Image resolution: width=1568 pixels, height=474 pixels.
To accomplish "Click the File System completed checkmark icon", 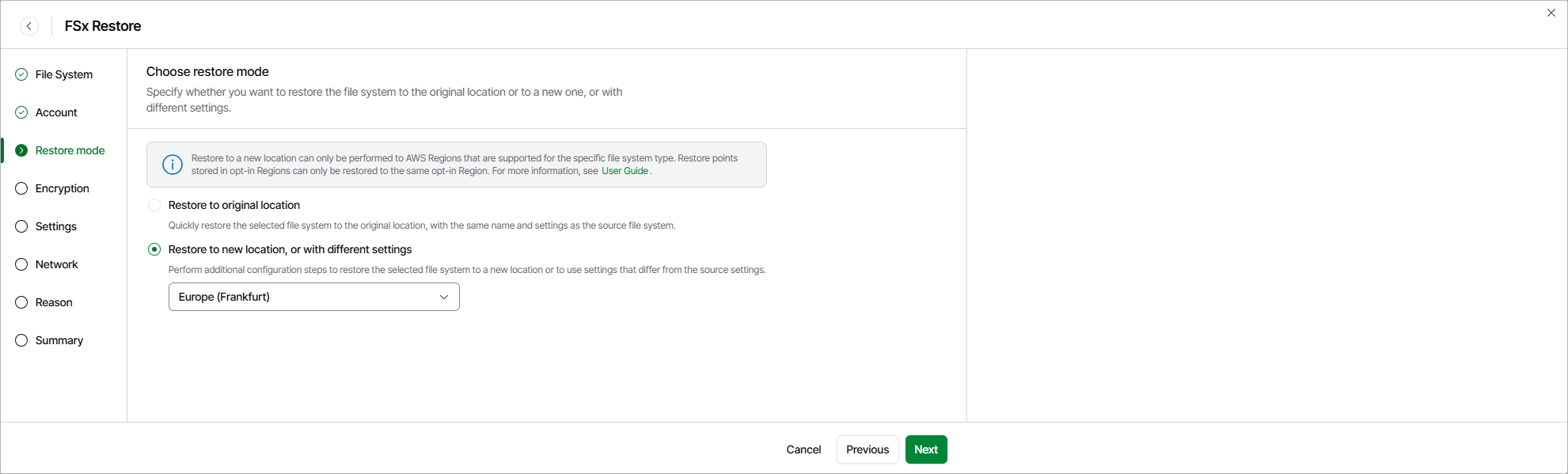I will [21, 74].
